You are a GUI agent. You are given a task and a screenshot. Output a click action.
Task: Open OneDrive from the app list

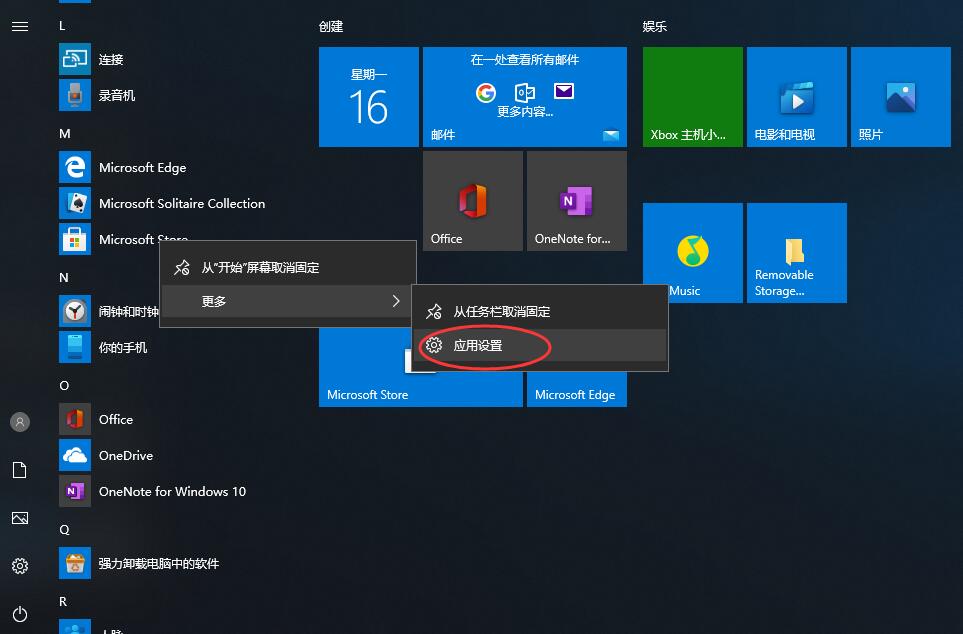pyautogui.click(x=126, y=455)
